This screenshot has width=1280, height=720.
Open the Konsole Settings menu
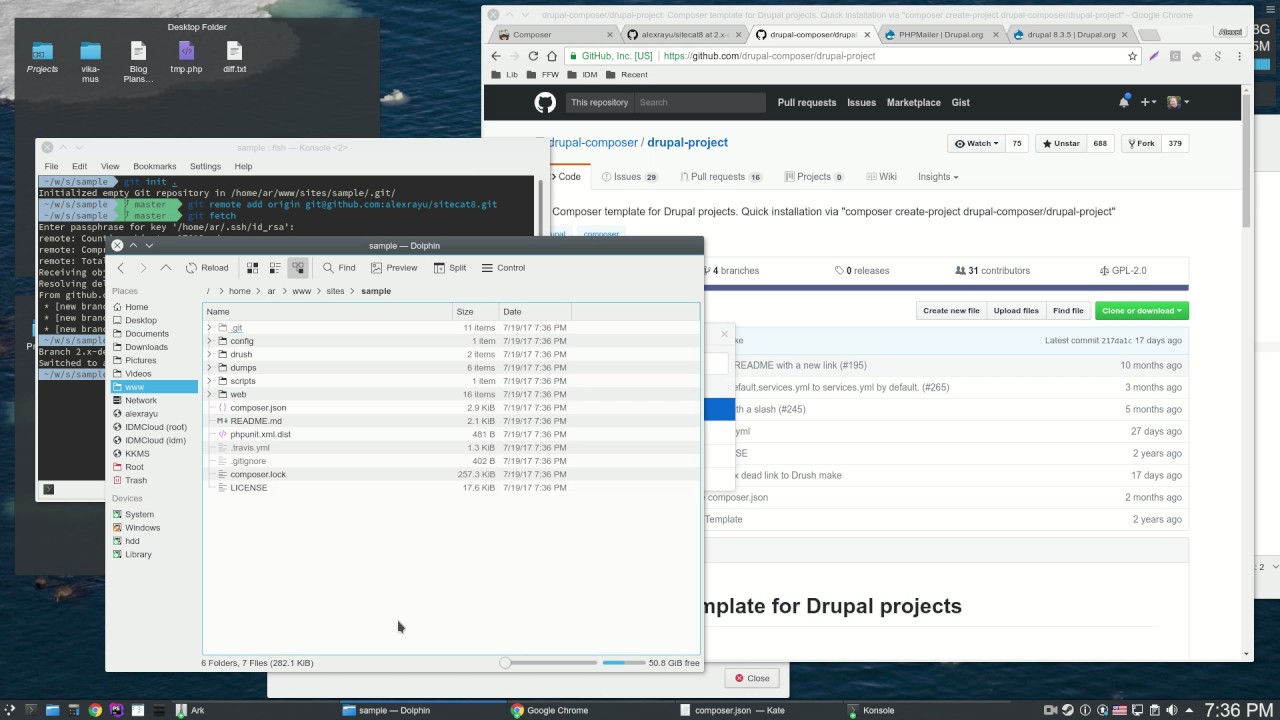(205, 166)
